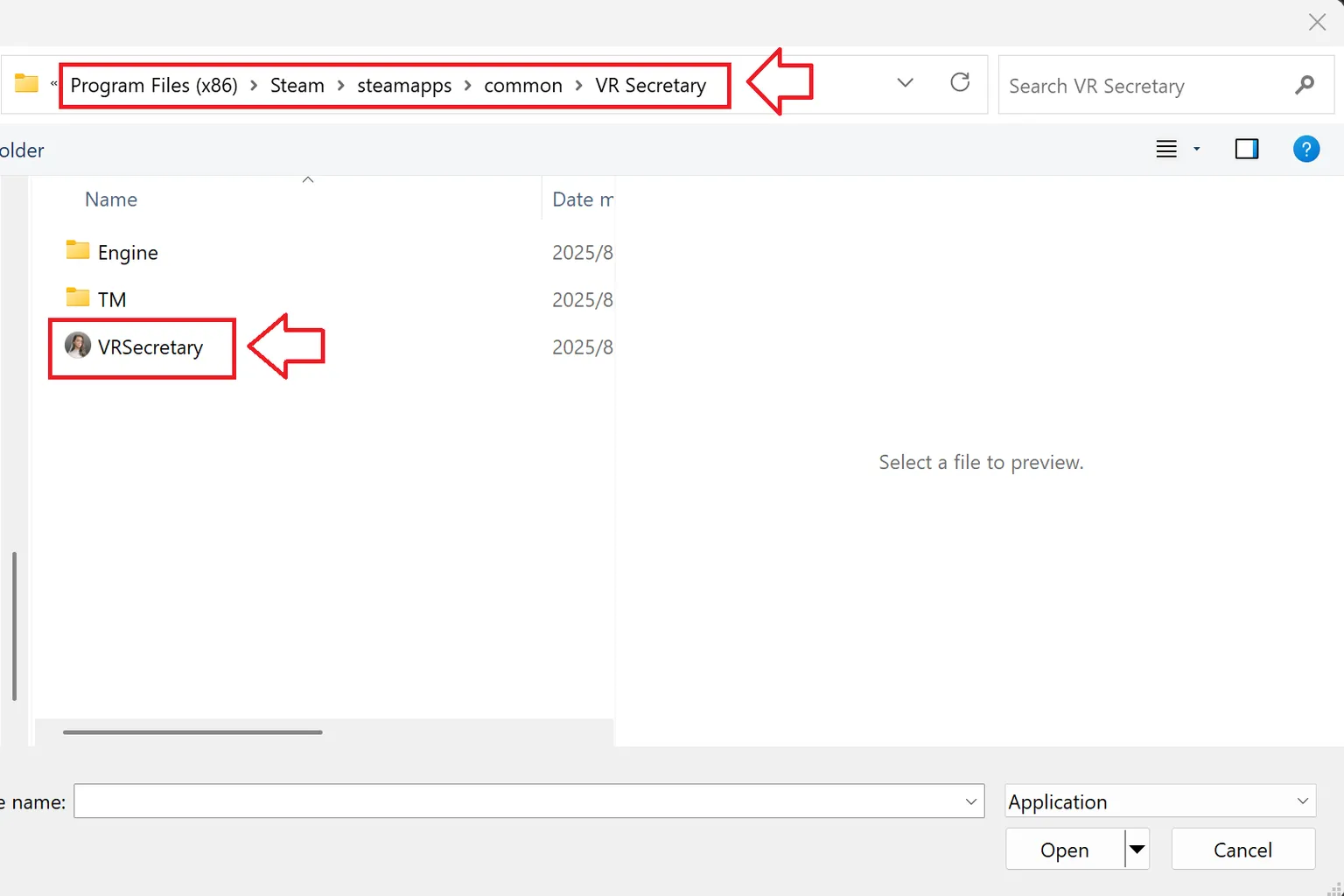Go to the Steam breadcrumb segment

click(x=297, y=85)
